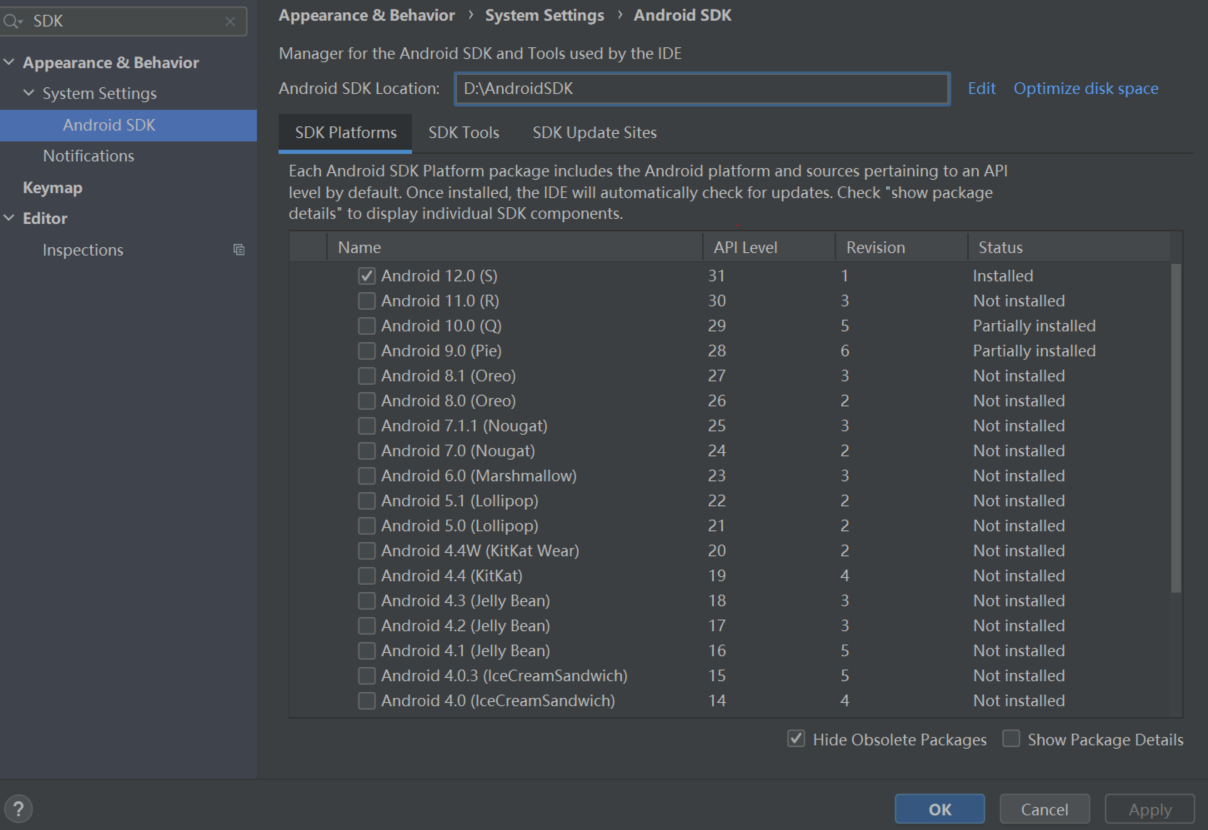Check Android 6.0 (Marshmallow) checkbox
This screenshot has width=1208, height=830.
[x=367, y=476]
